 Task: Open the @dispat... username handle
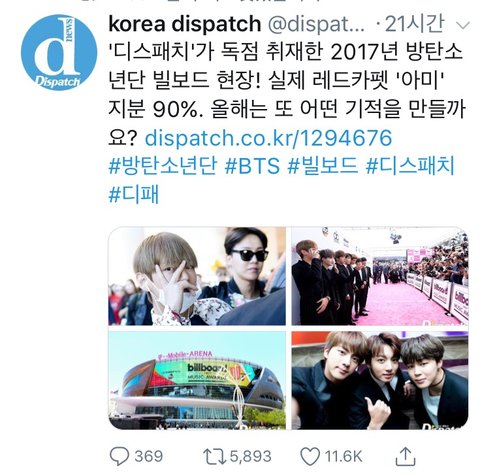point(316,25)
